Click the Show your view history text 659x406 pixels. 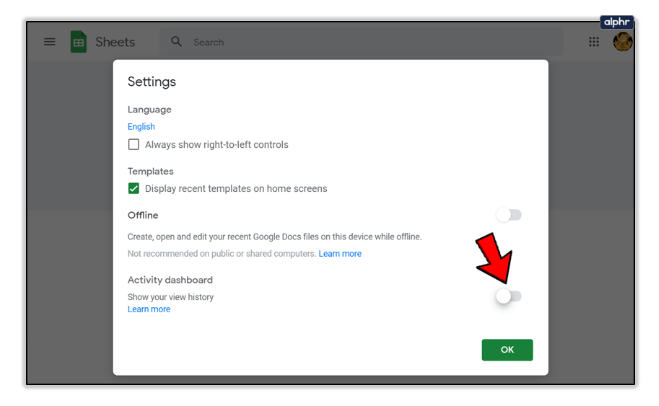(171, 297)
